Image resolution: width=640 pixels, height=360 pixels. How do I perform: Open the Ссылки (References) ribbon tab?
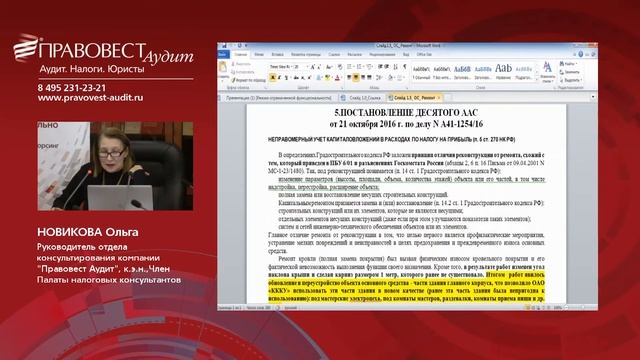click(334, 54)
